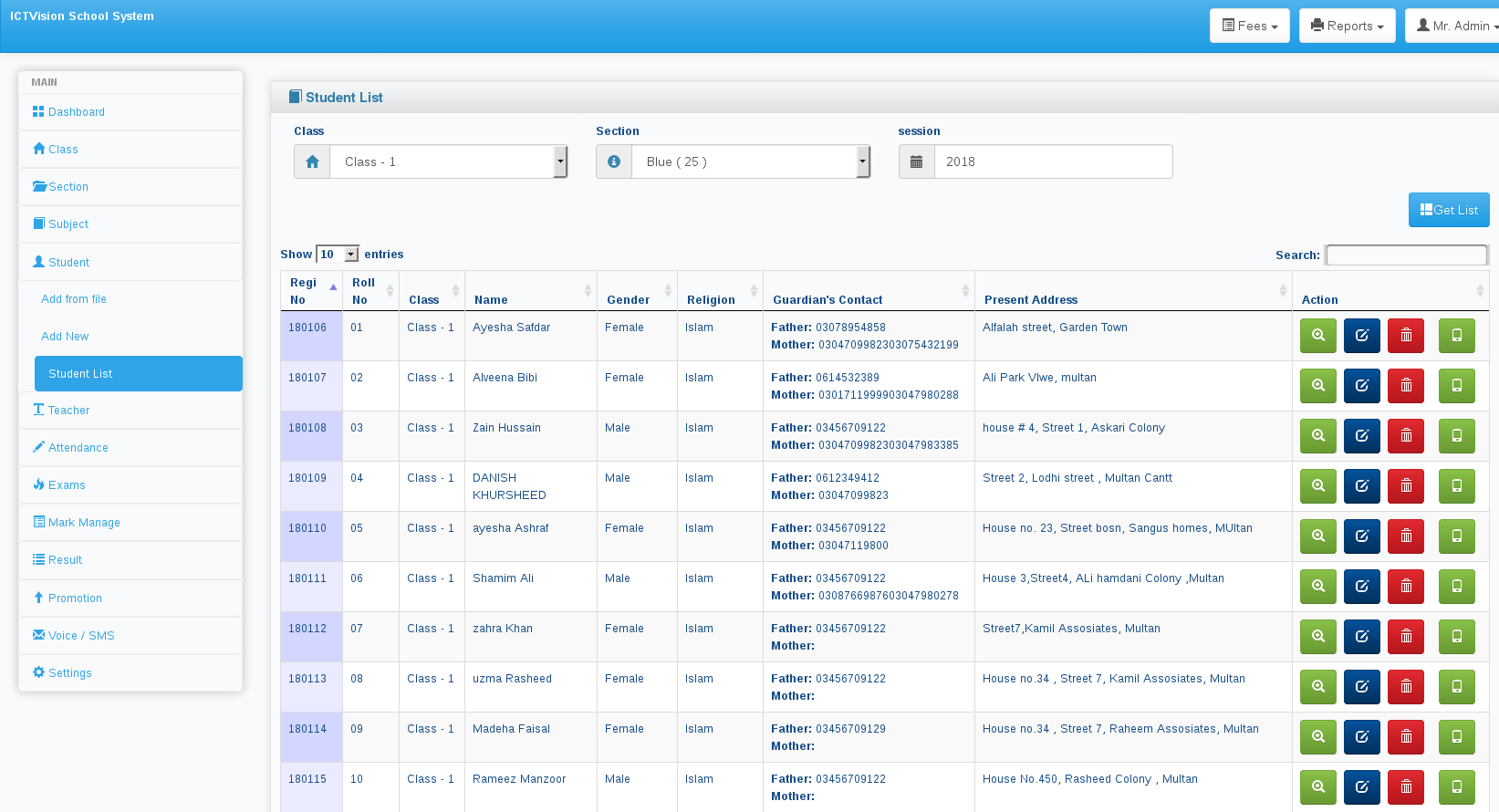
Task: Open Attendance in sidebar menu
Action: pyautogui.click(x=130, y=448)
